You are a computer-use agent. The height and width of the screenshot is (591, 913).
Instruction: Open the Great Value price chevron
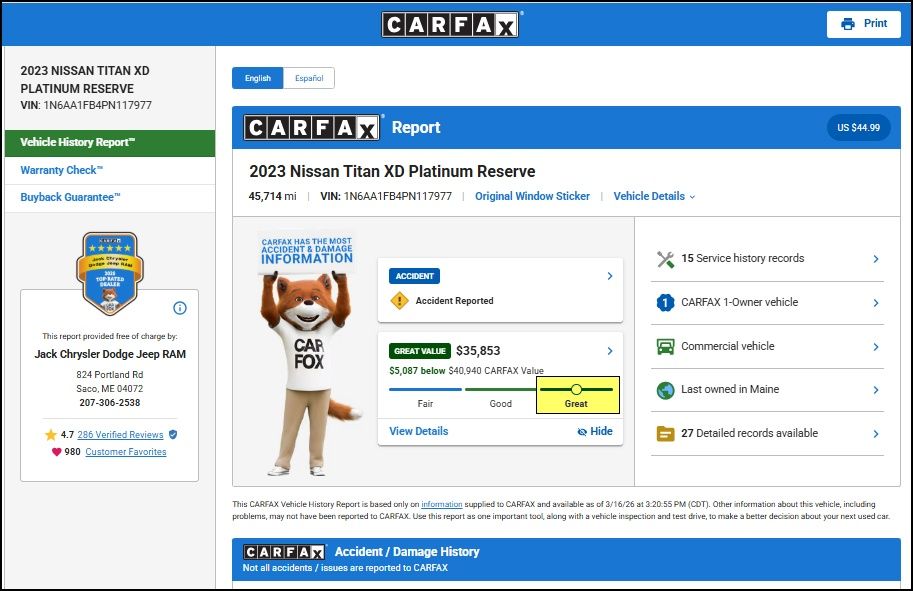click(610, 351)
